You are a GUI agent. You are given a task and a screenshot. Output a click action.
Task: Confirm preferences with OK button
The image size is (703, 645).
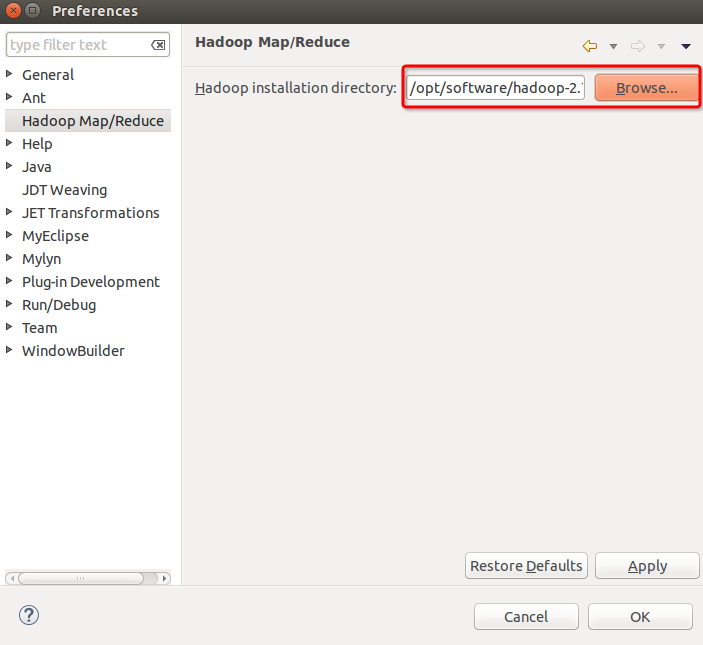click(x=640, y=617)
